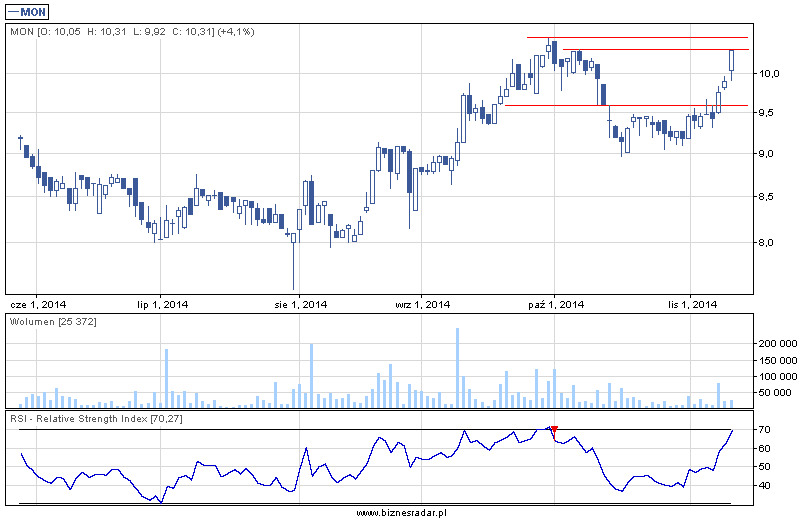This screenshot has height=520, width=800.
Task: Click the 'paź 1, 2014' date label
Action: (x=556, y=305)
